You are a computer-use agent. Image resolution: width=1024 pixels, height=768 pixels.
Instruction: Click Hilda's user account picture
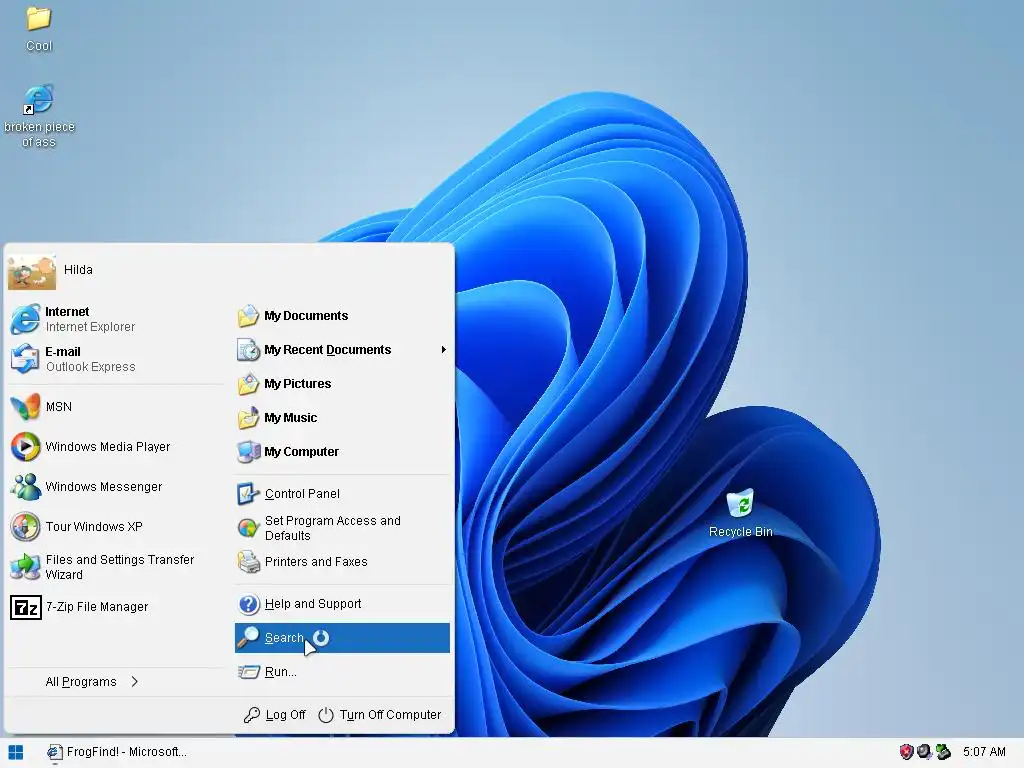(31, 270)
